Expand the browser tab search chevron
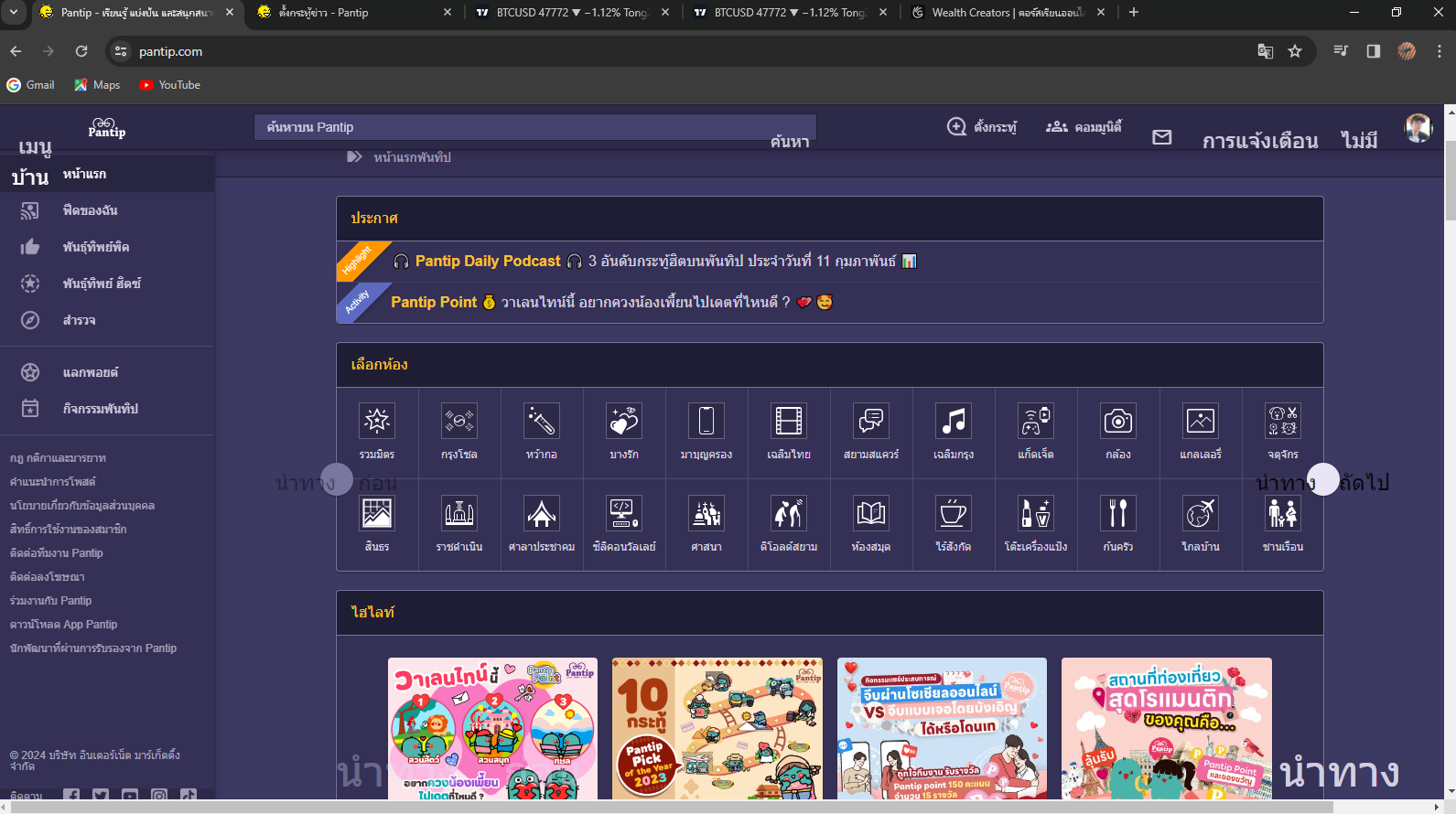Screen dimensions: 1456x814 coord(14,12)
